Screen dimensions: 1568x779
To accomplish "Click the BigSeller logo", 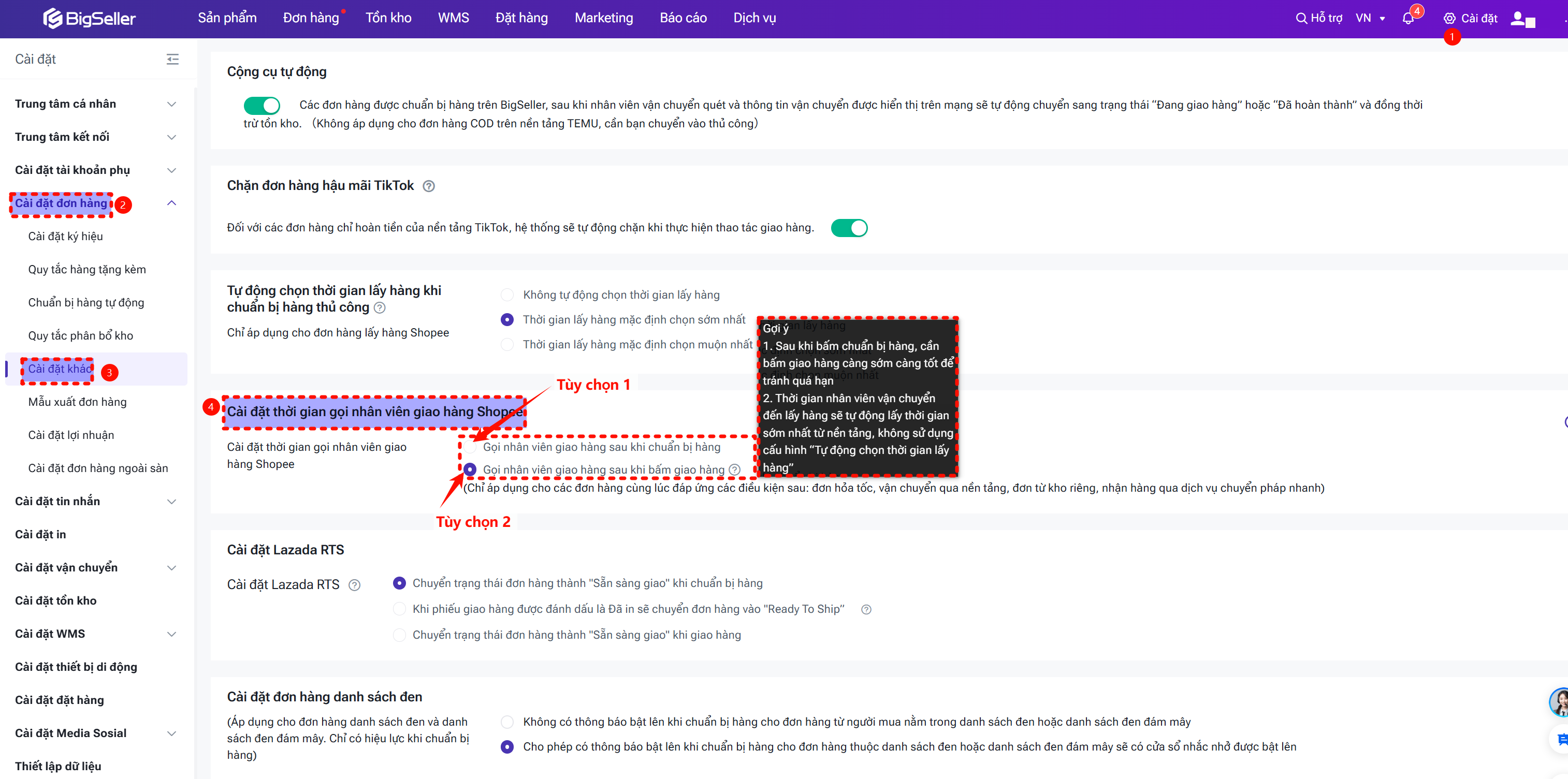I will (x=90, y=18).
